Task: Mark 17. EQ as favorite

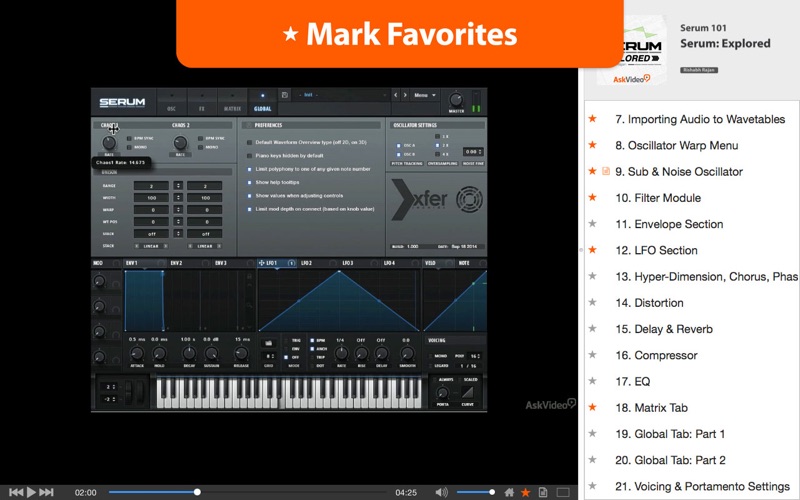Action: [x=592, y=381]
